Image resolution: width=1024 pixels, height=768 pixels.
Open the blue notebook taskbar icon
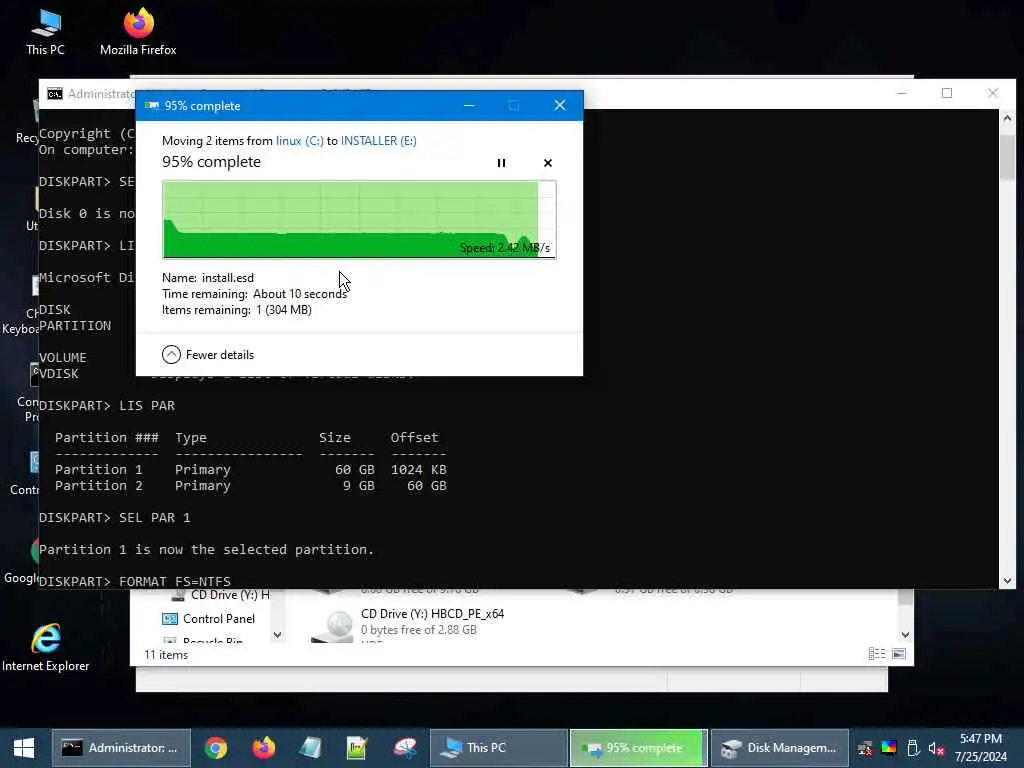coord(311,748)
